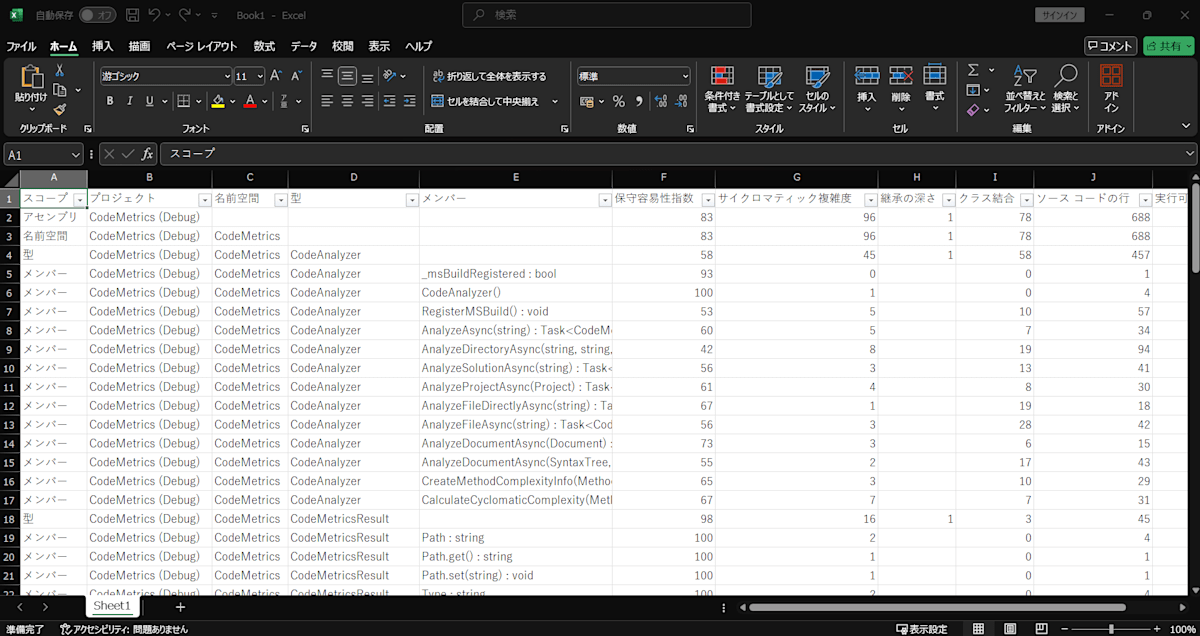Click the save disk icon in title bar
Viewport: 1200px width, 636px height.
tap(130, 15)
